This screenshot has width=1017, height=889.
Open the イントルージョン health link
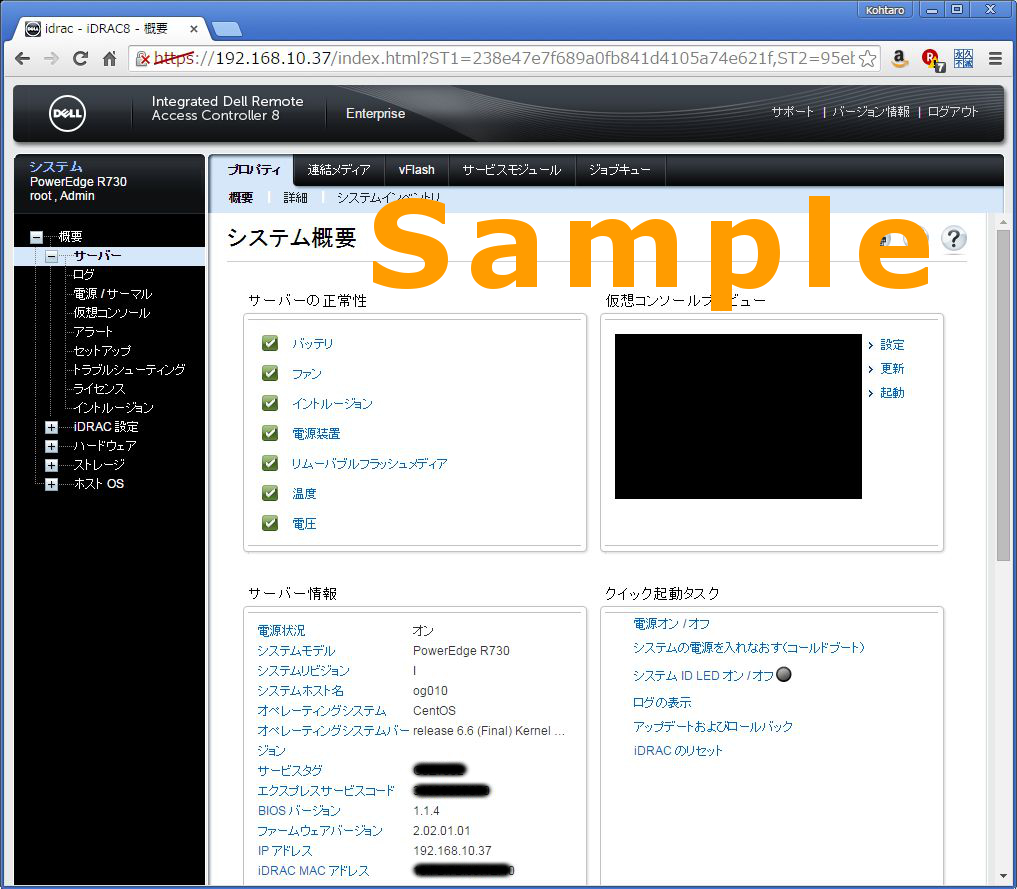(x=332, y=403)
